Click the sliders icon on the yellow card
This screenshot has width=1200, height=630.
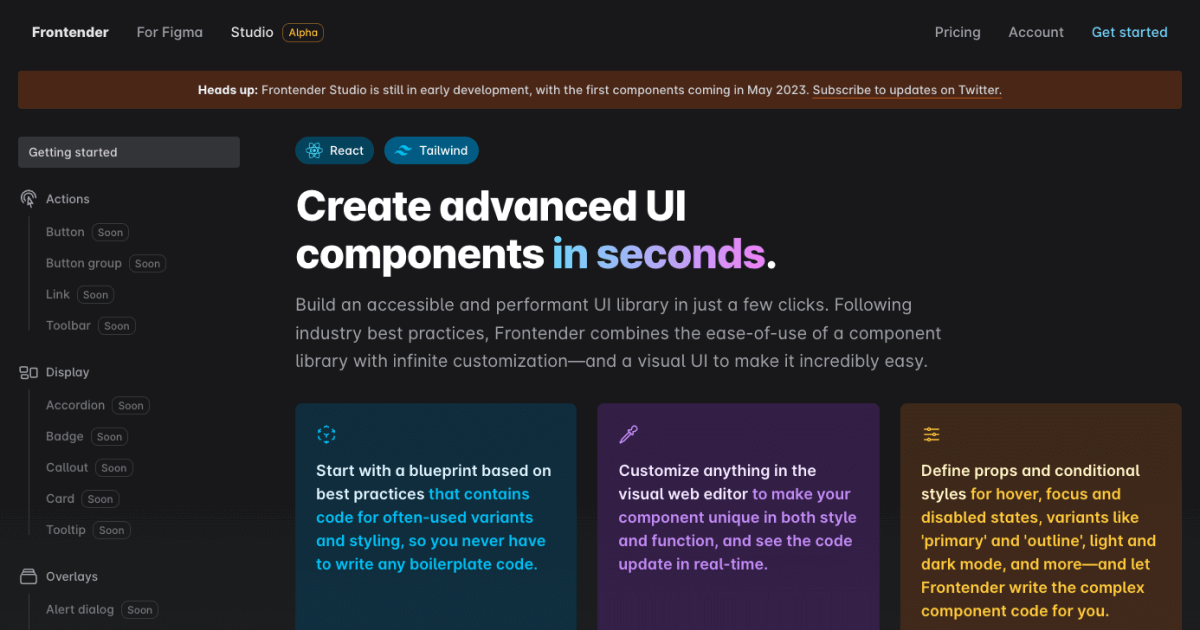click(x=931, y=434)
